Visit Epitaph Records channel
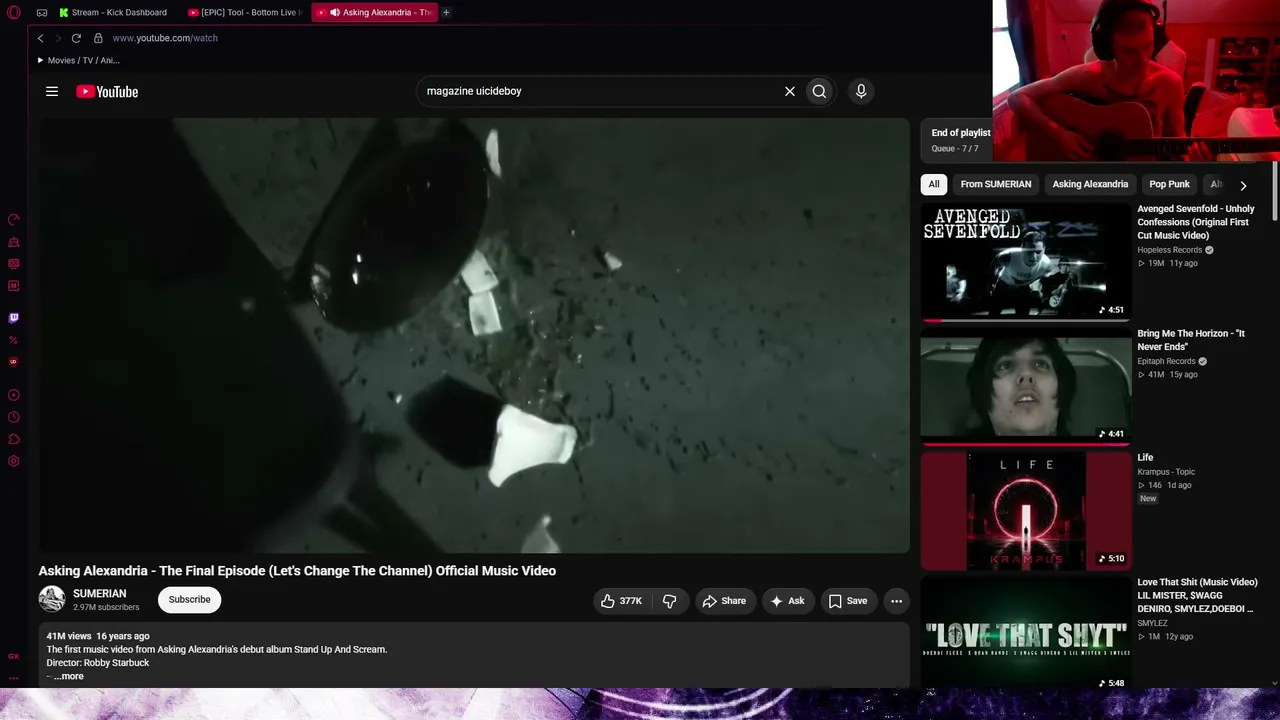 (x=1166, y=361)
